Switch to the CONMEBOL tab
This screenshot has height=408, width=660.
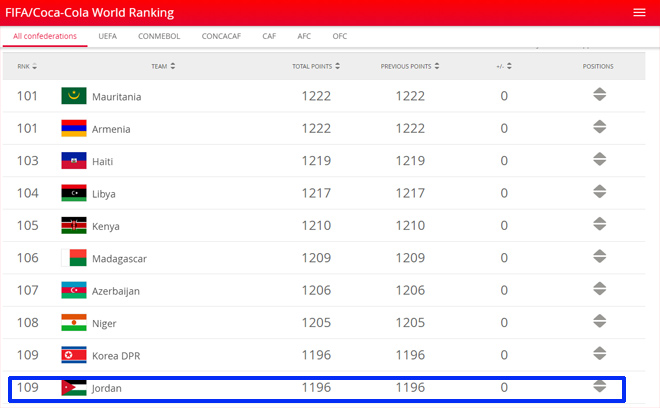pos(158,36)
